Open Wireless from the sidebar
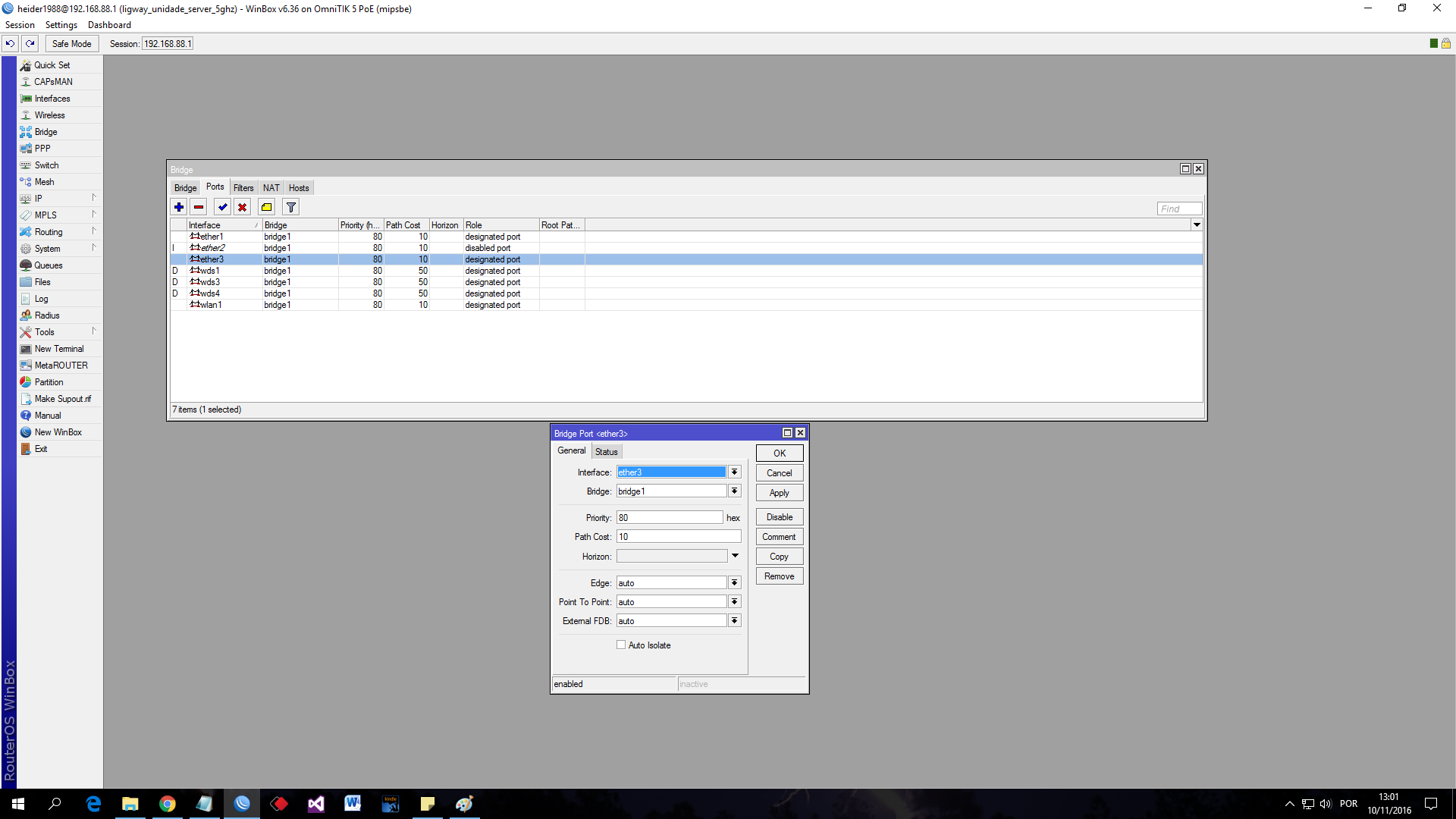 tap(49, 115)
